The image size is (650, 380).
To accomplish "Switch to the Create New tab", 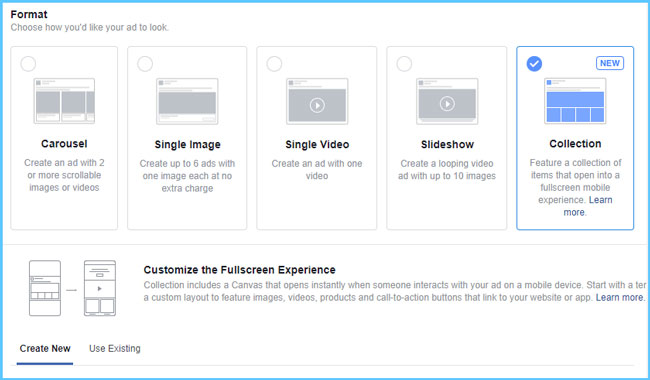I will click(x=45, y=349).
